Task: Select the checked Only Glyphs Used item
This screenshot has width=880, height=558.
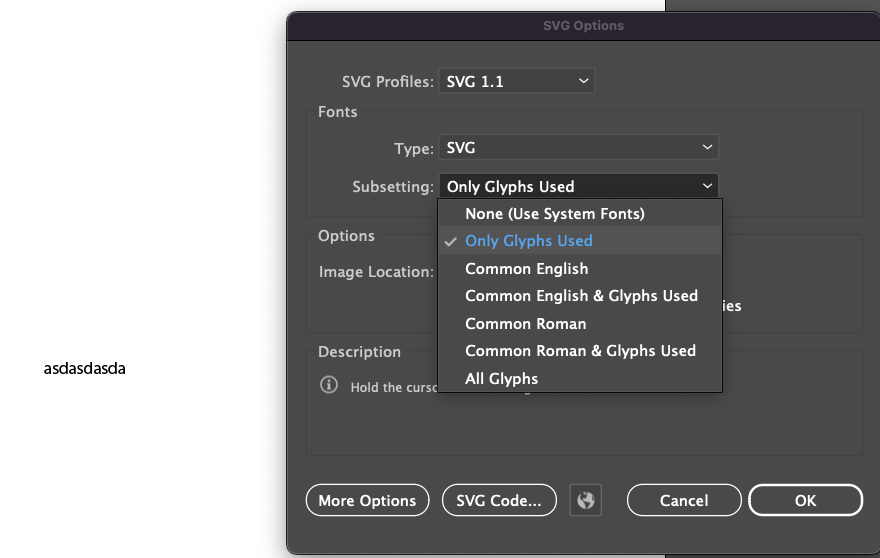Action: [x=529, y=241]
